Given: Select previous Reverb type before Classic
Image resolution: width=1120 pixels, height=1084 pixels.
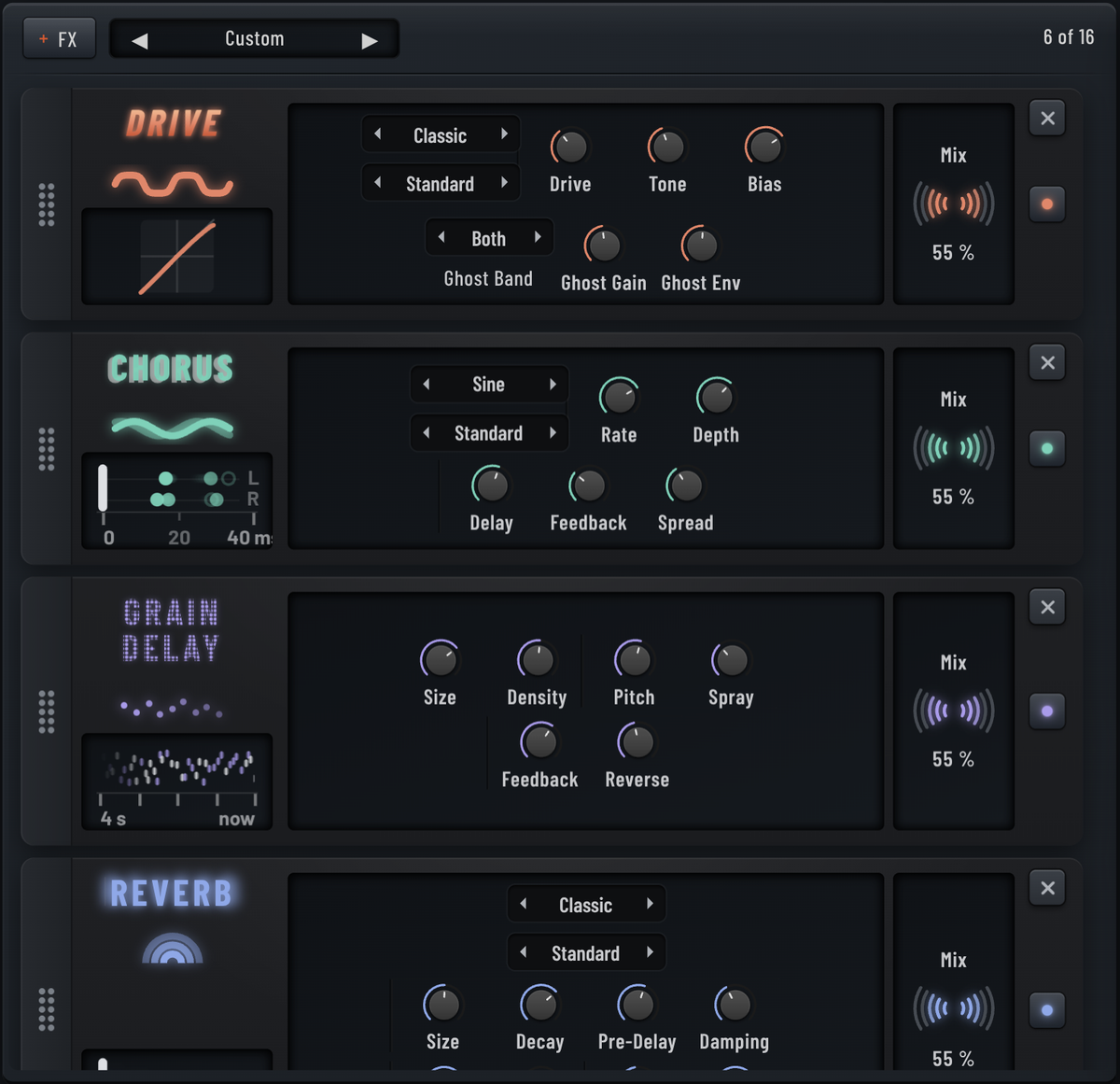Looking at the screenshot, I should click(x=524, y=904).
